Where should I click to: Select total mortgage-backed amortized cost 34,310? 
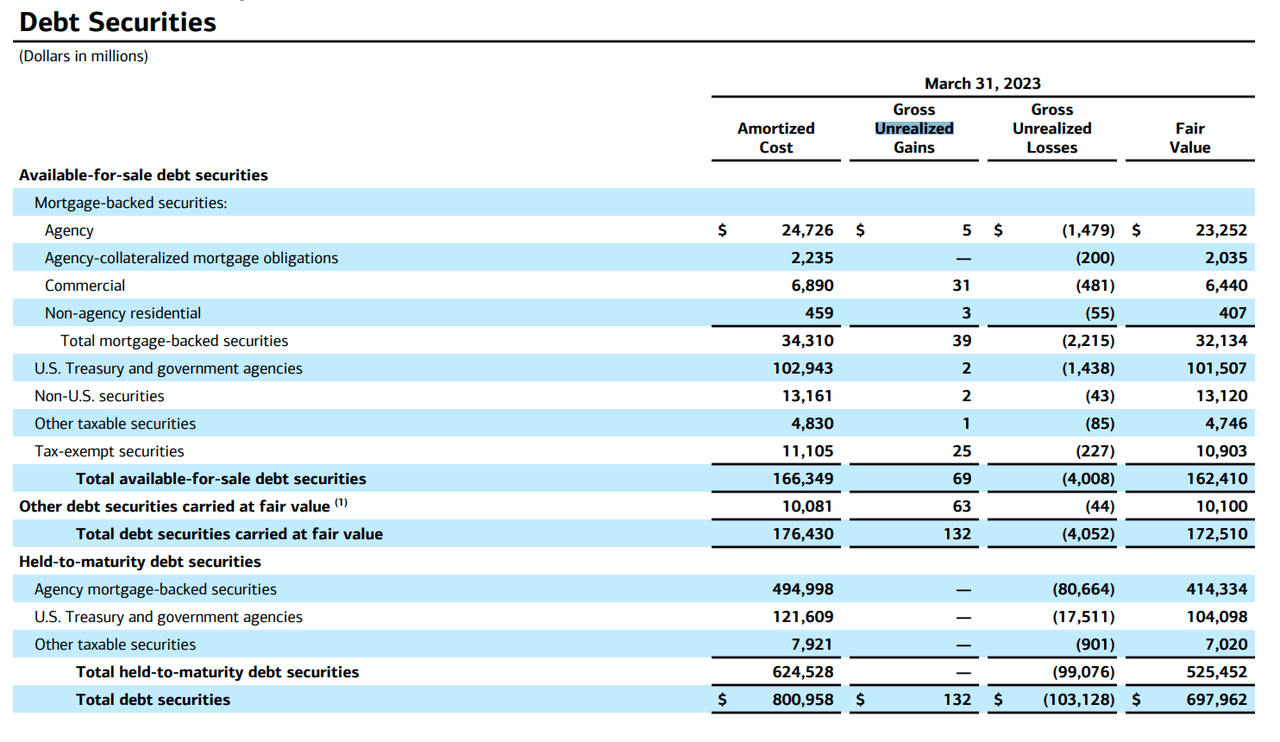[x=807, y=341]
